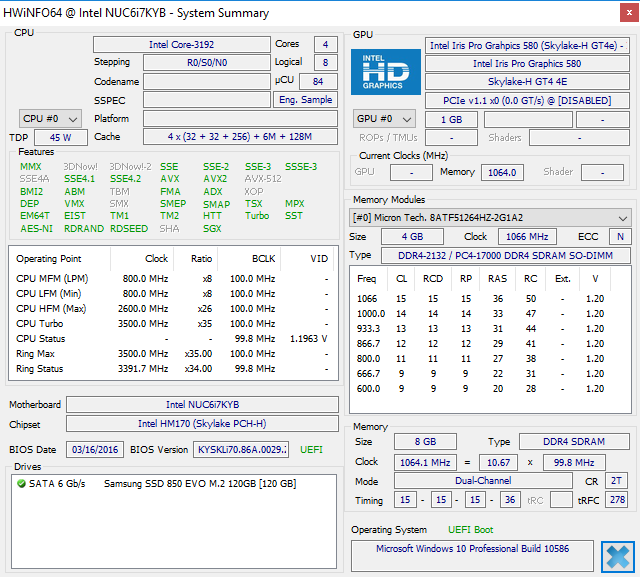Click the VID column header
This screenshot has height=577, width=640.
pos(319,259)
